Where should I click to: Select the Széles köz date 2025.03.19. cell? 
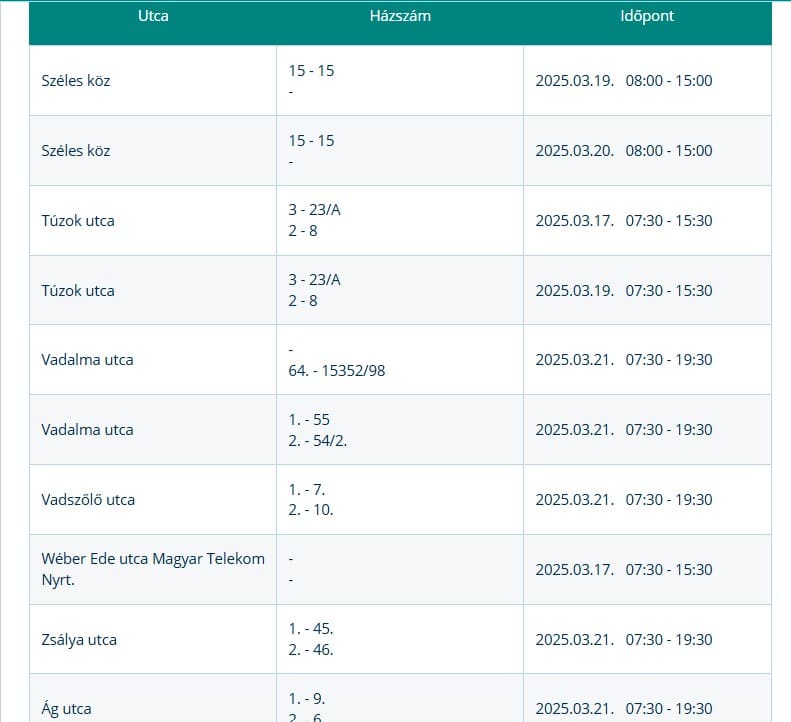click(624, 81)
